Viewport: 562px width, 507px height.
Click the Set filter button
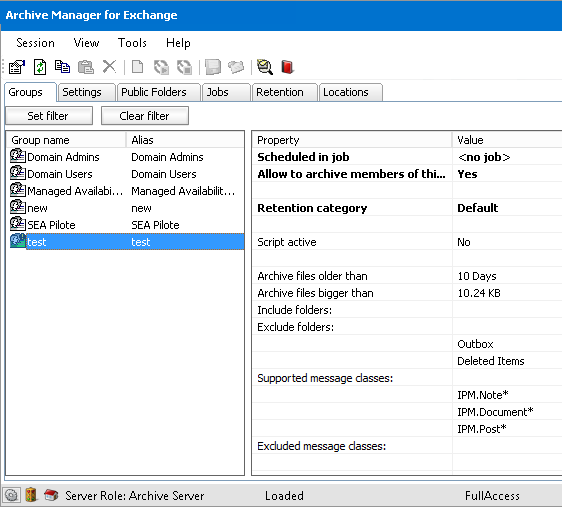(49, 116)
